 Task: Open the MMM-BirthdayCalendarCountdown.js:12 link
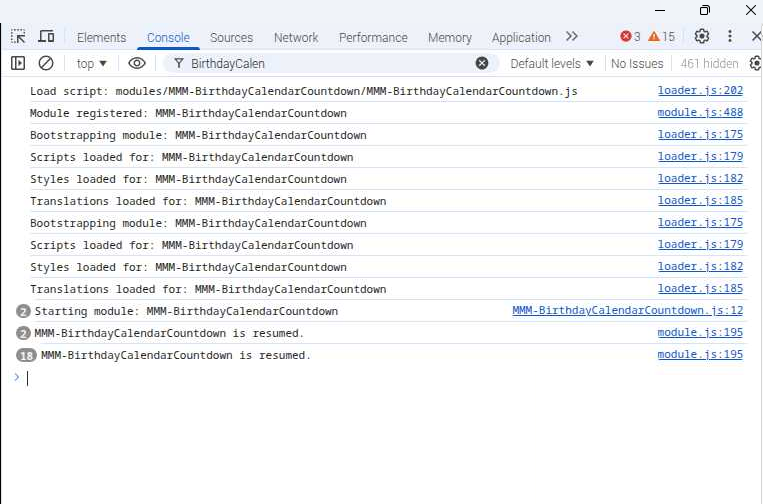click(627, 311)
